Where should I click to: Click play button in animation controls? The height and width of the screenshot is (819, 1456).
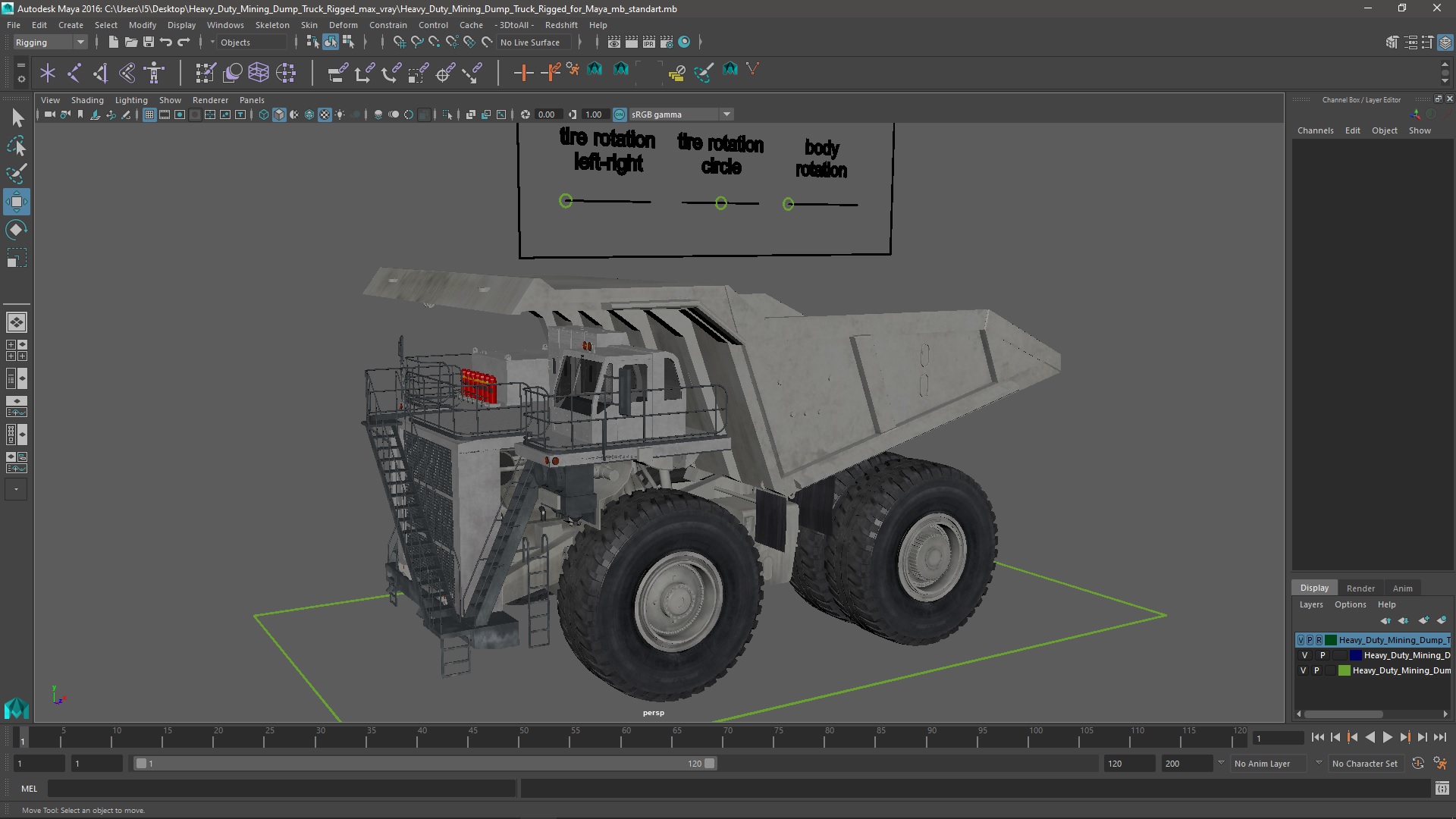tap(1388, 738)
